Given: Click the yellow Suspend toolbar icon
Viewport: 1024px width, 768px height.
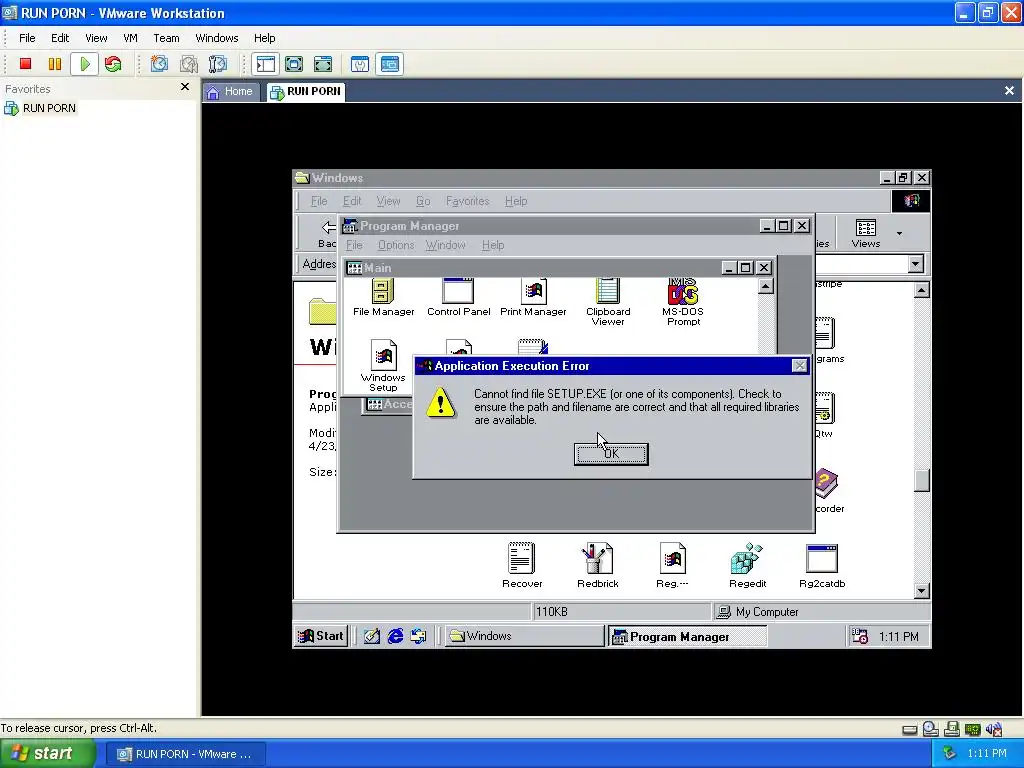Looking at the screenshot, I should click(55, 64).
